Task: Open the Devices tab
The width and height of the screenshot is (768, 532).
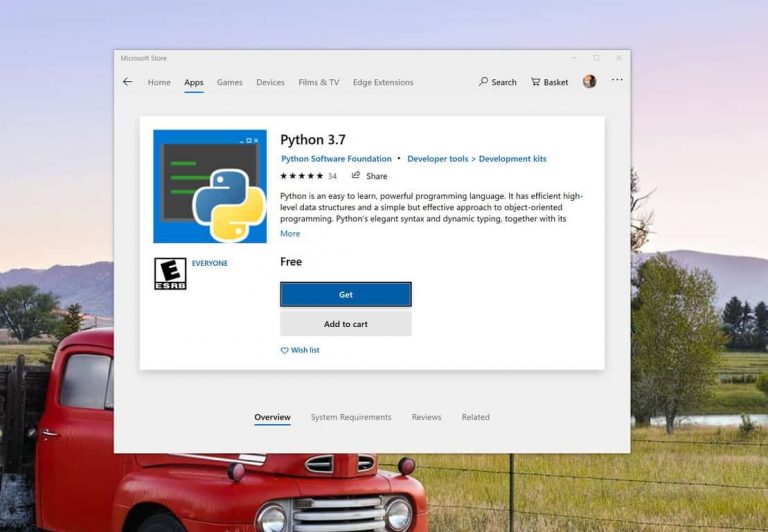Action: tap(270, 82)
